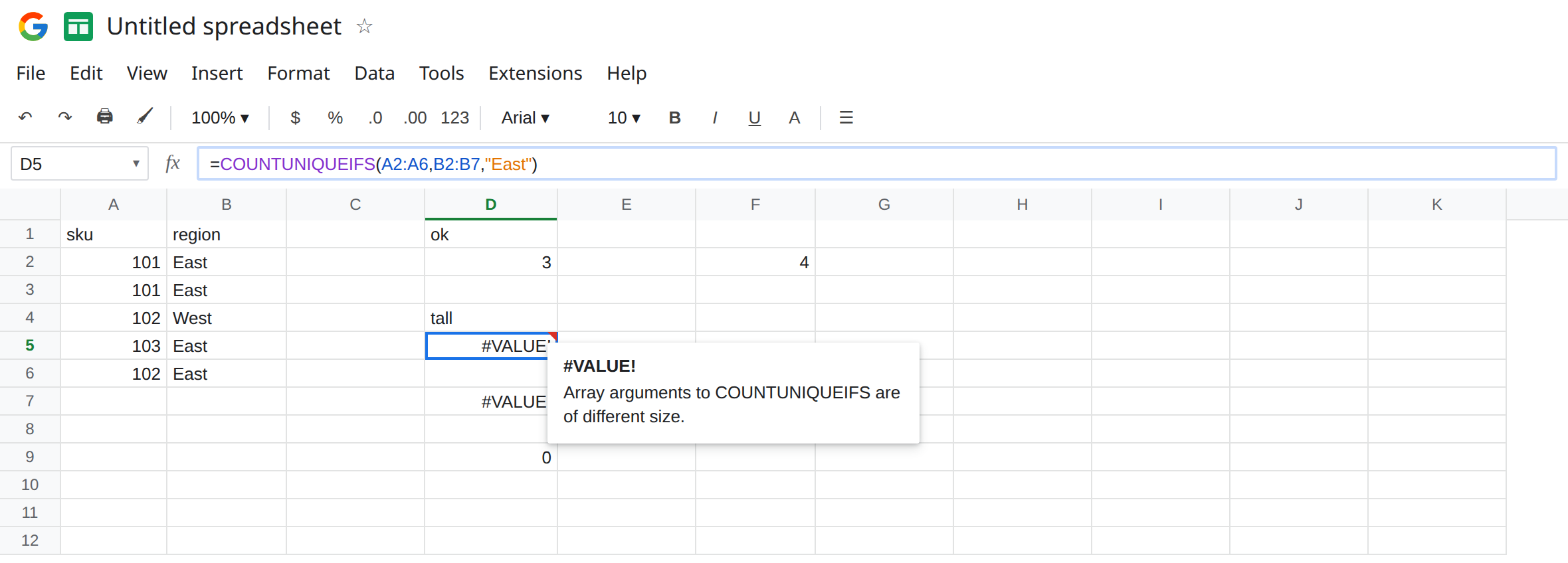This screenshot has width=1568, height=563.
Task: Expand the D5 name box dropdown
Action: [136, 163]
